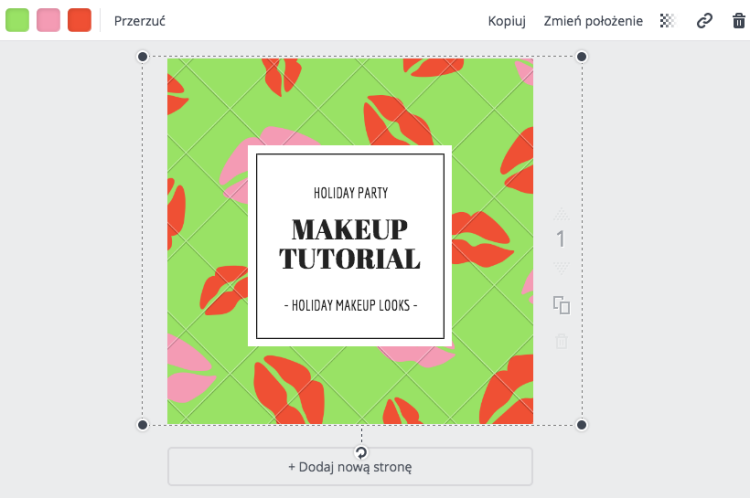
Task: Select the pink color swatch
Action: pyautogui.click(x=48, y=20)
